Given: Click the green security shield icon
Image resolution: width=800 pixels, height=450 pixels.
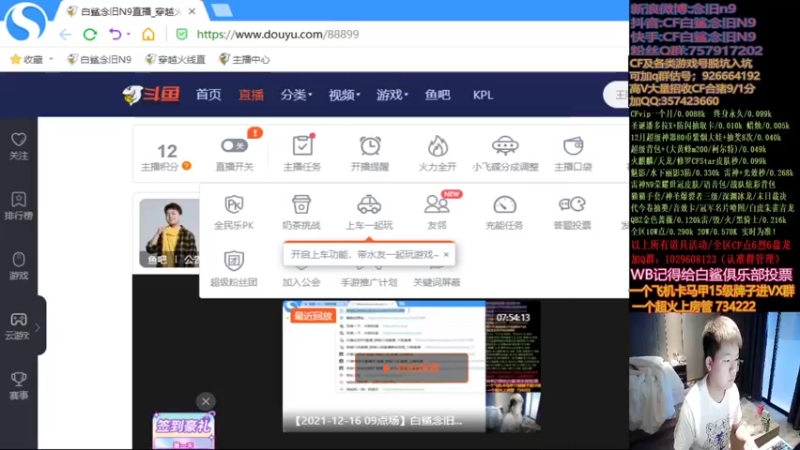Looking at the screenshot, I should tap(181, 34).
